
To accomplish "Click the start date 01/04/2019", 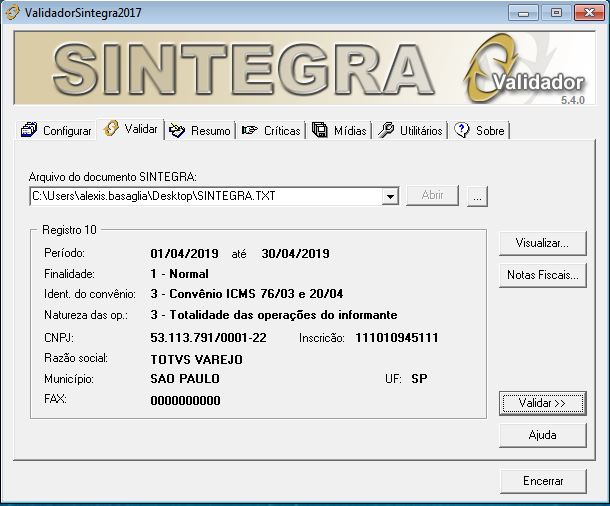I will tap(184, 254).
